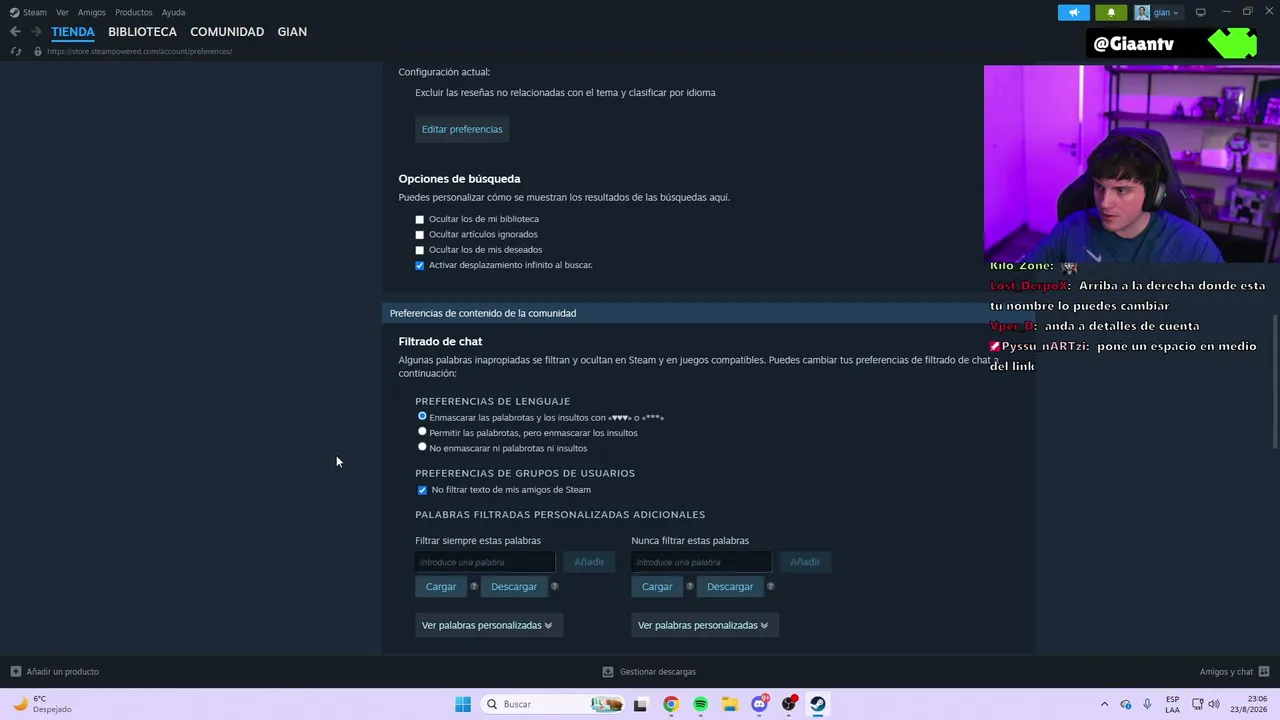The width and height of the screenshot is (1280, 720).
Task: Click Cargar under 'Nunca filtrar estas palabras'
Action: tap(657, 587)
